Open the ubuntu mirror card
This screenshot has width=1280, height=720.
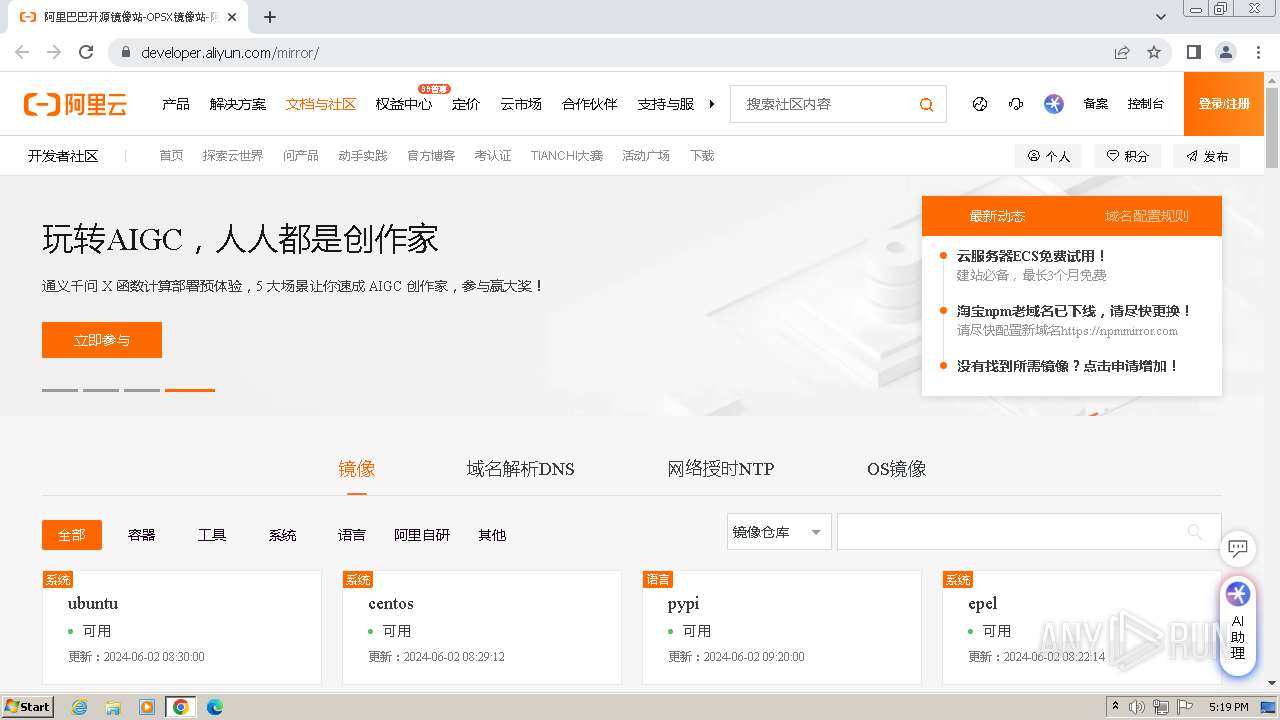point(182,627)
